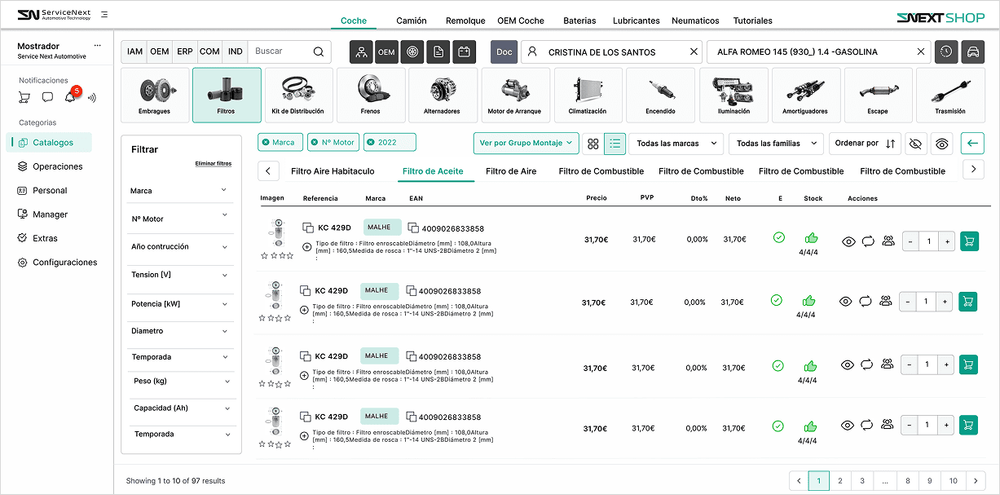The width and height of the screenshot is (1000, 495).
Task: Click the vehicle car icon top right
Action: [971, 51]
